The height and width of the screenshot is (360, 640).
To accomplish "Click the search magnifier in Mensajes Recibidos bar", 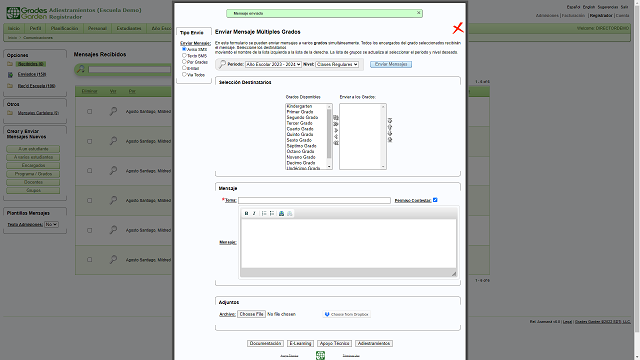I will [81, 69].
